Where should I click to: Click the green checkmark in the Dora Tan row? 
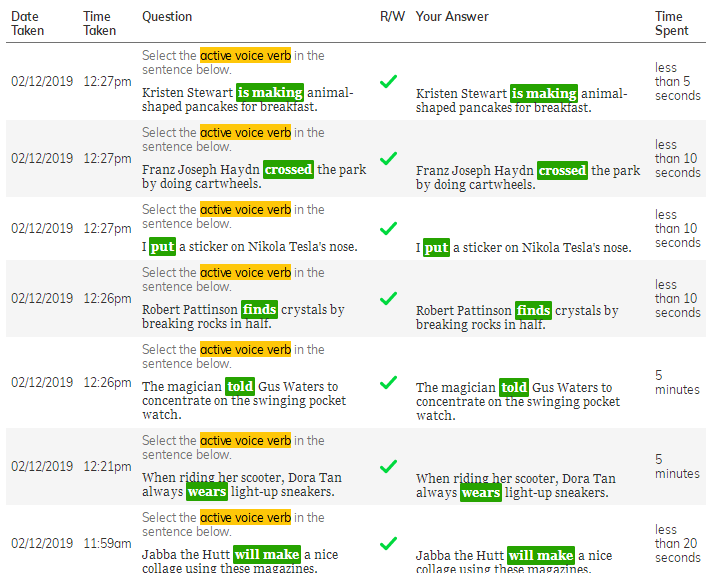click(x=389, y=466)
